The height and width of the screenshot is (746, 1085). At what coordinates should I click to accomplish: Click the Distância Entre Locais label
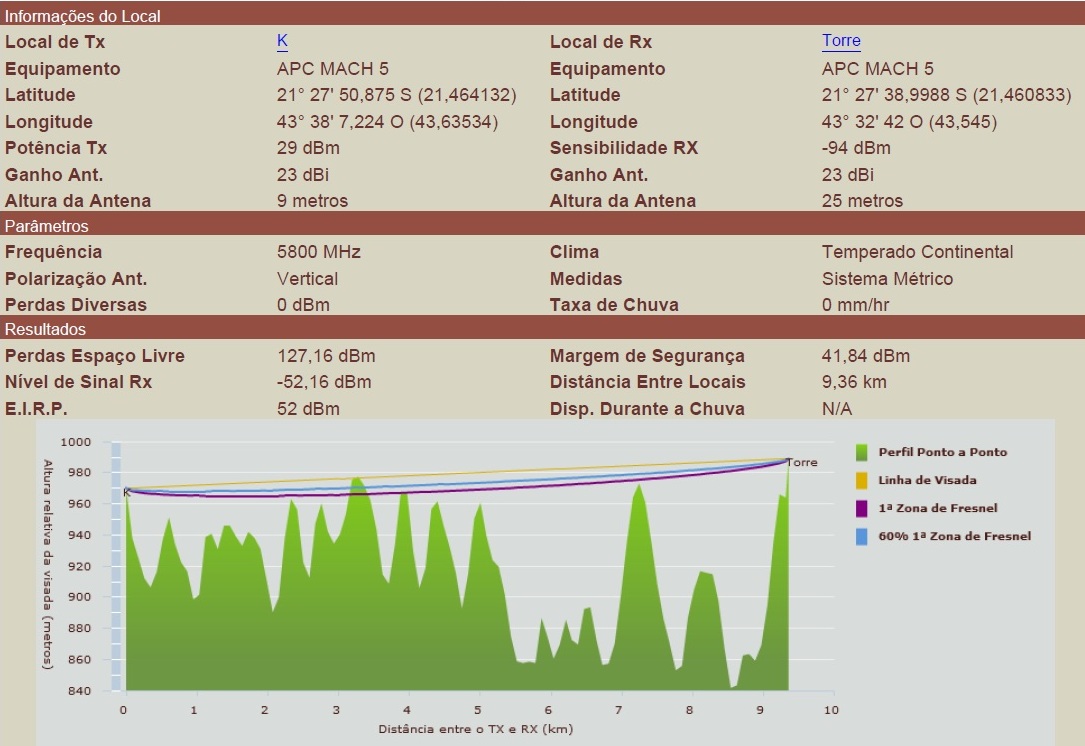[x=647, y=382]
